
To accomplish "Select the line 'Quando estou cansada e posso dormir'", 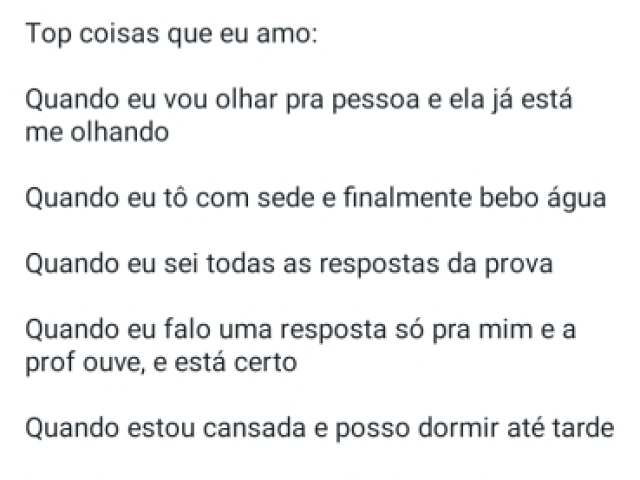I will 320,428.
